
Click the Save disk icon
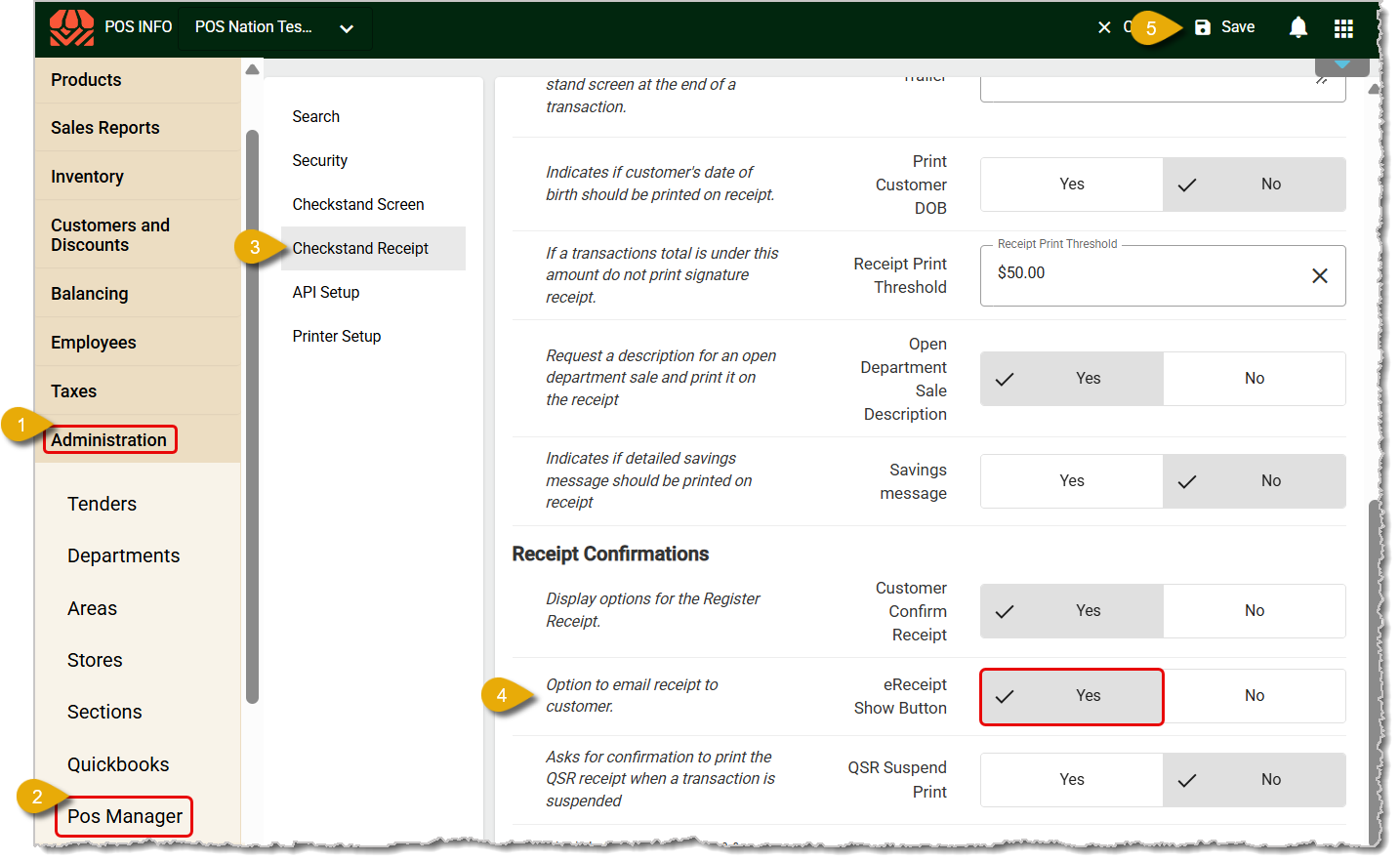tap(1203, 27)
